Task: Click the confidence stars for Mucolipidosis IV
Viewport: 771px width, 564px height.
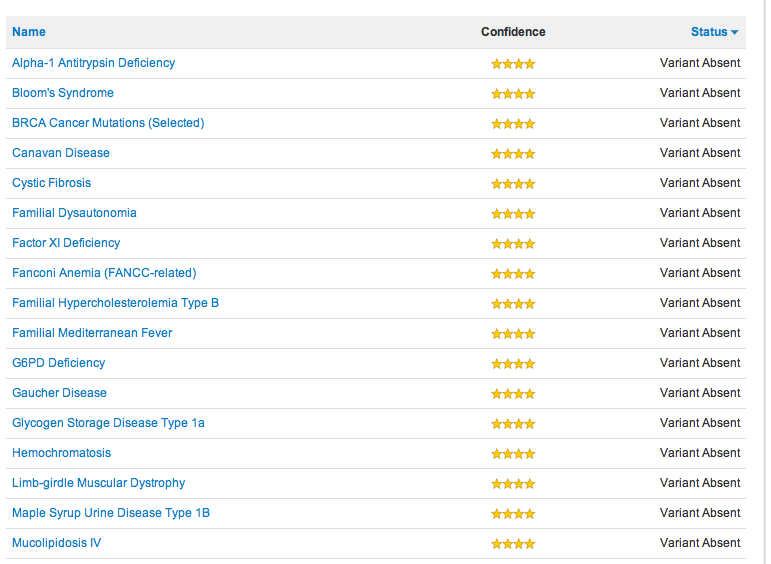Action: 513,544
